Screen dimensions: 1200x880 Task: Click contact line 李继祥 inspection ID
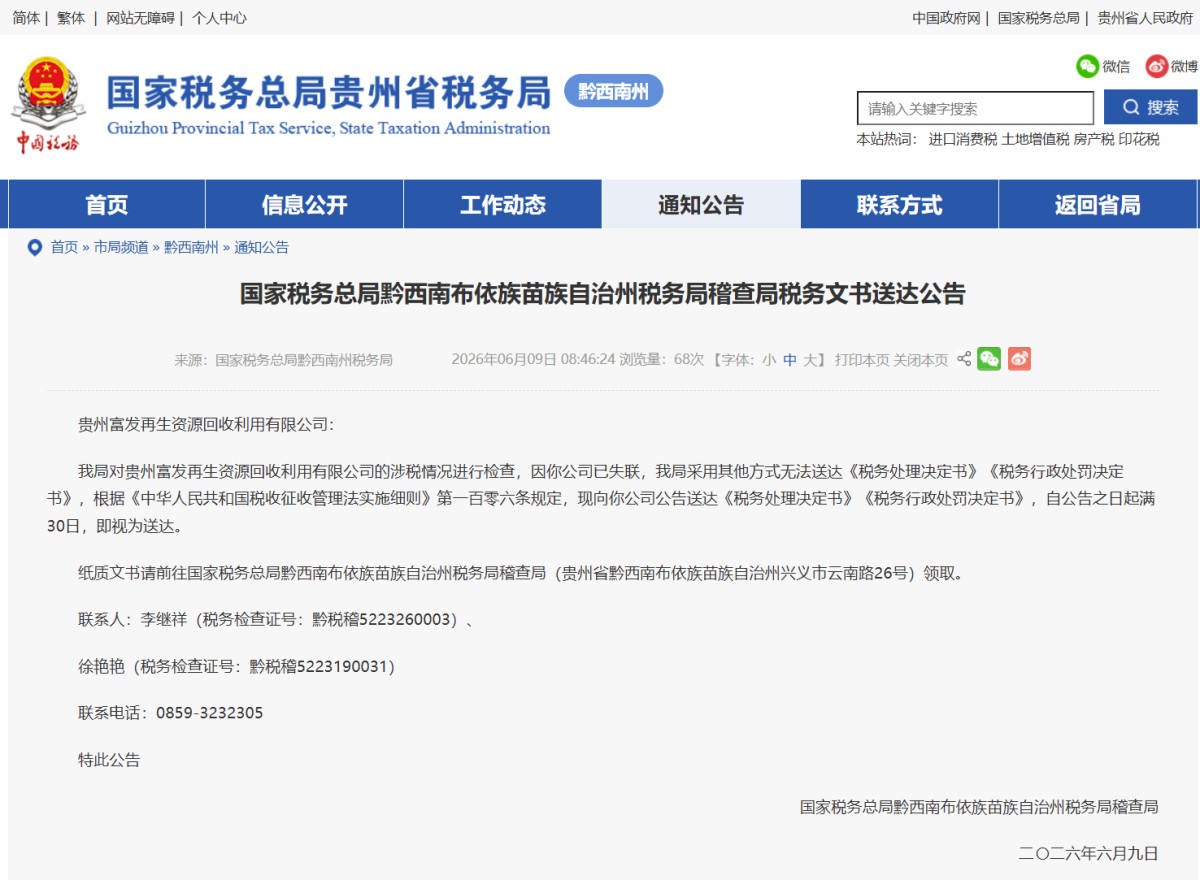tap(276, 619)
